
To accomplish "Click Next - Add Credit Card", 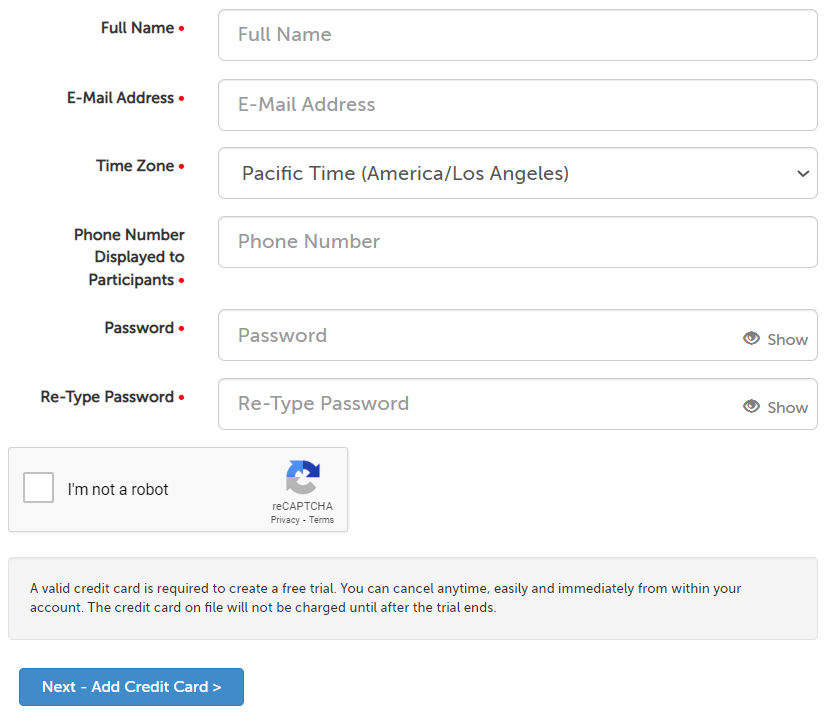I will (x=131, y=687).
